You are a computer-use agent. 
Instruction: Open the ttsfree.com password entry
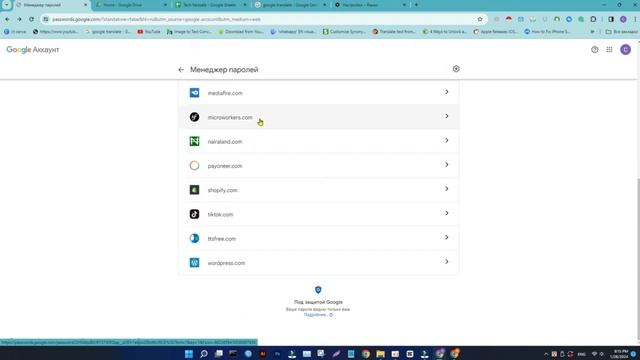click(x=318, y=238)
